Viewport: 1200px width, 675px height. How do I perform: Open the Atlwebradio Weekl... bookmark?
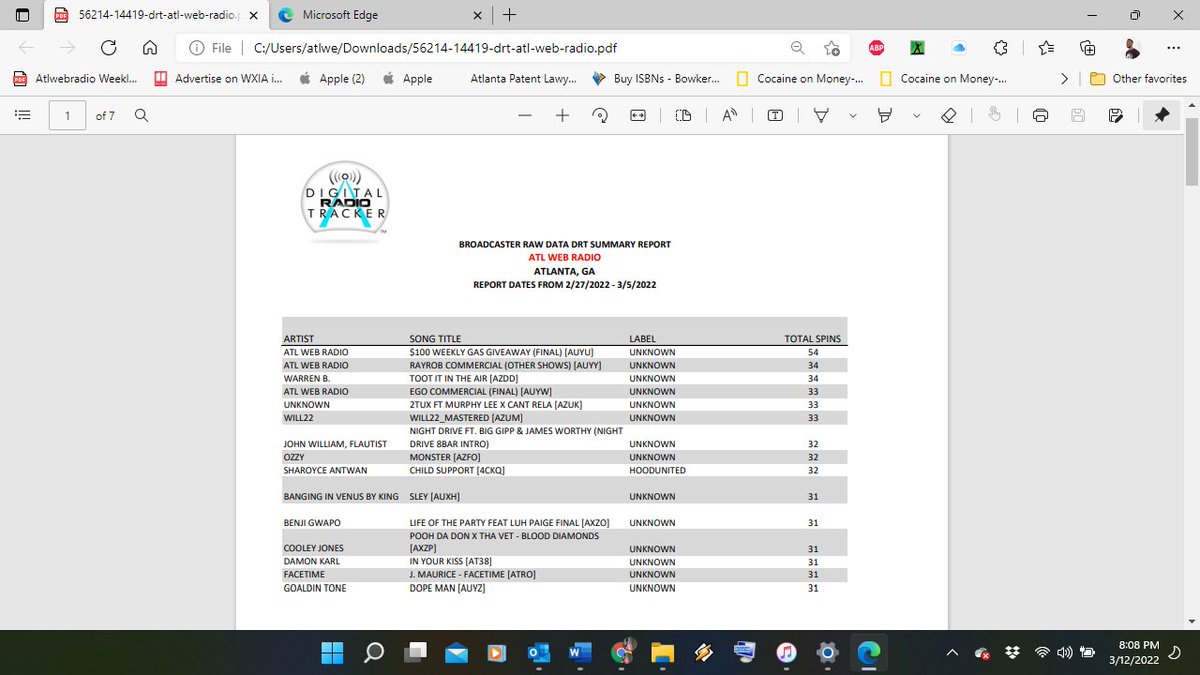coord(75,78)
